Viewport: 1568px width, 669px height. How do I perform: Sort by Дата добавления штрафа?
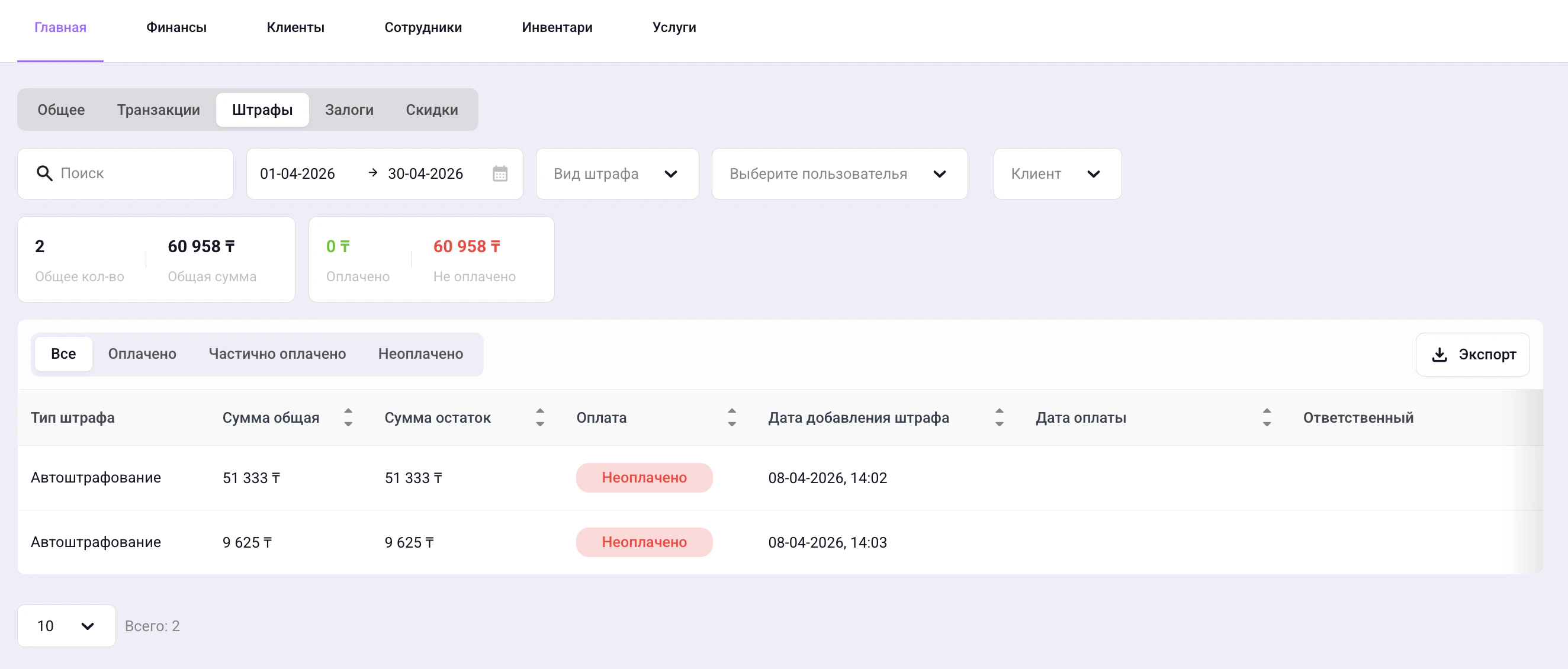pos(998,417)
